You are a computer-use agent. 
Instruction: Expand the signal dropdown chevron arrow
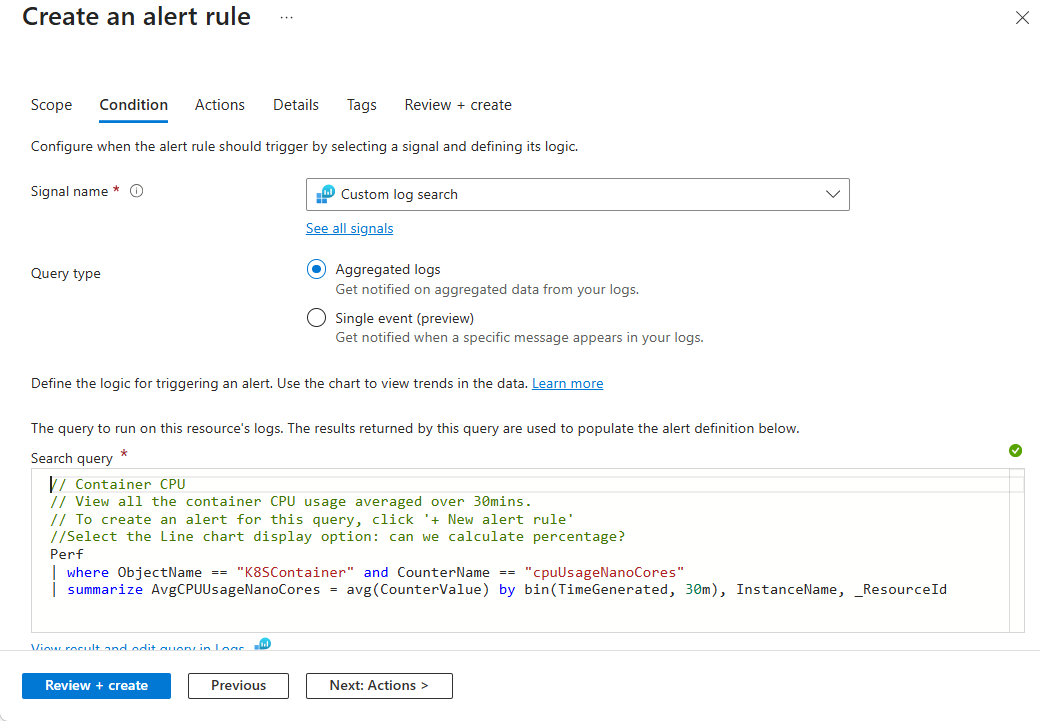pos(833,194)
